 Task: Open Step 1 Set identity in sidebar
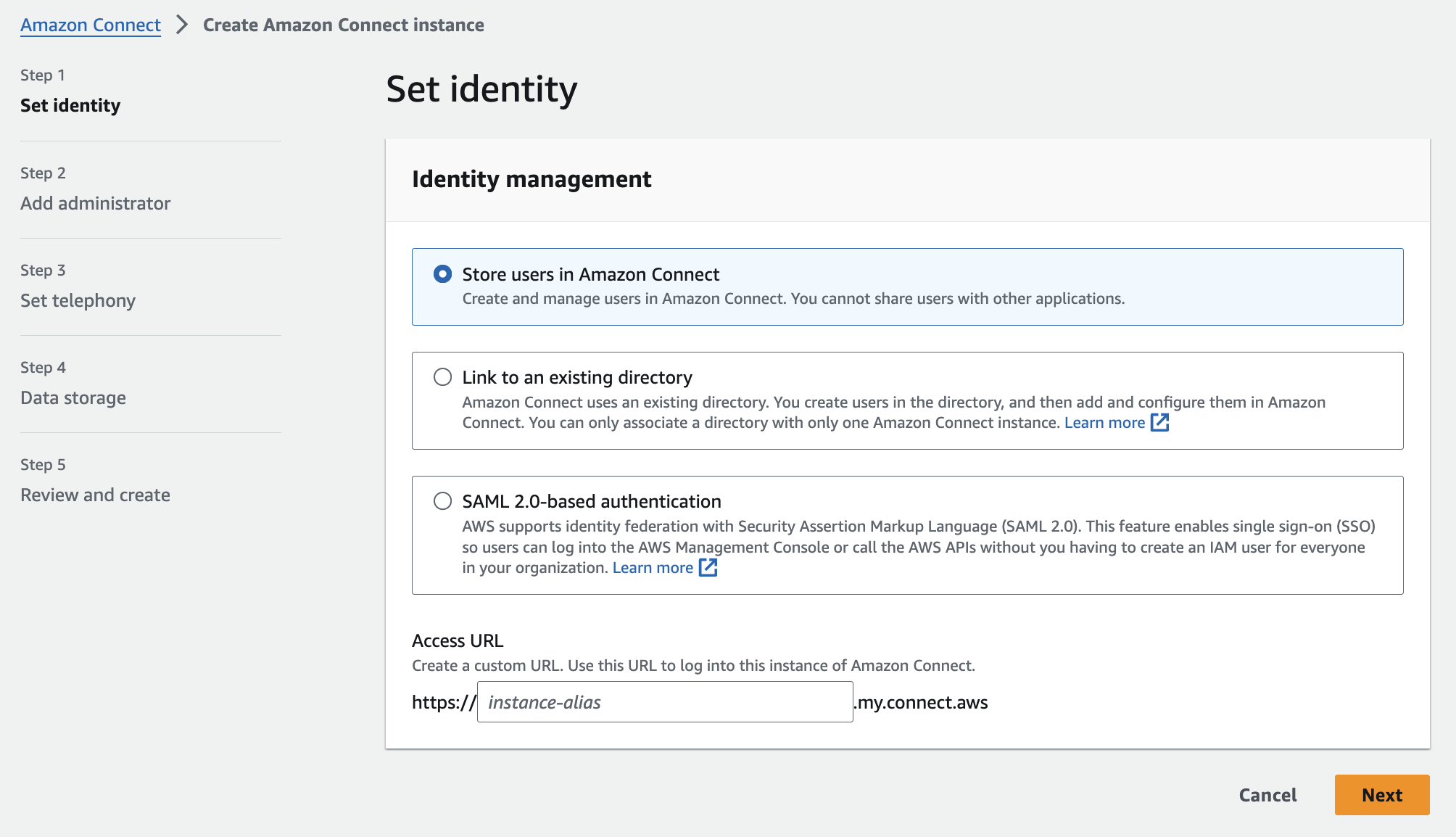(70, 105)
